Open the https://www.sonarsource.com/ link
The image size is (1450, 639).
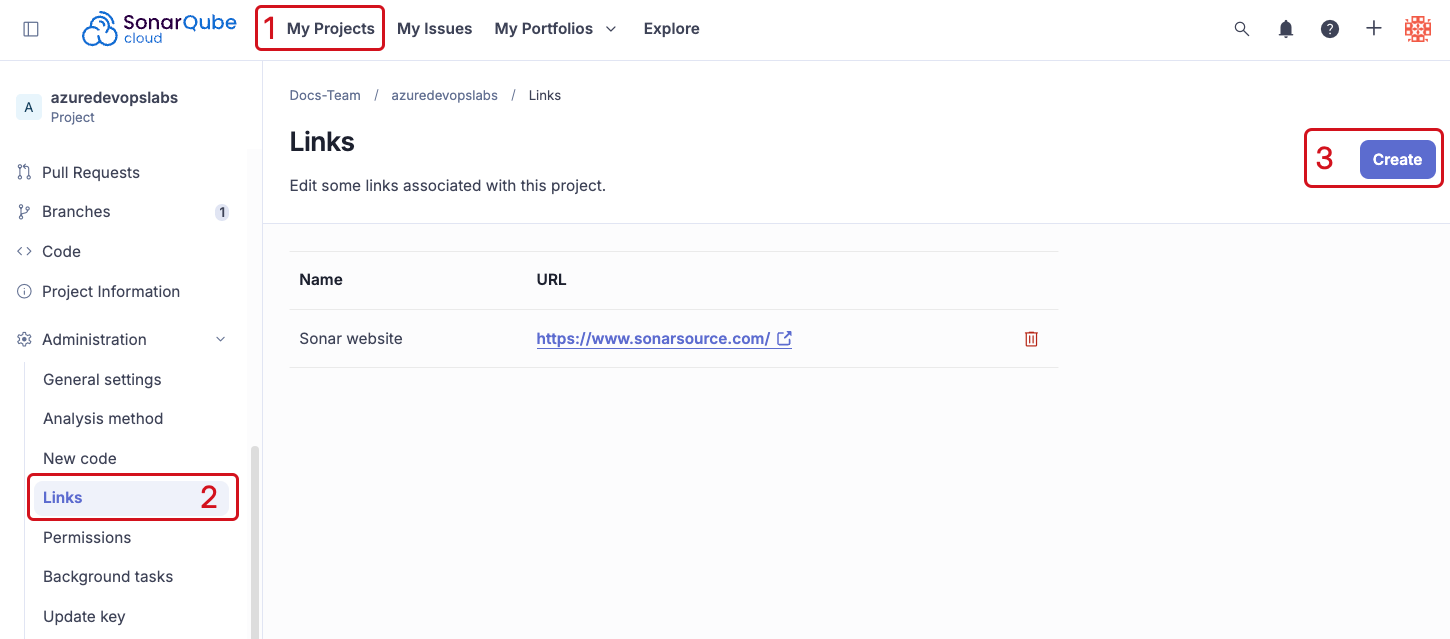click(653, 339)
